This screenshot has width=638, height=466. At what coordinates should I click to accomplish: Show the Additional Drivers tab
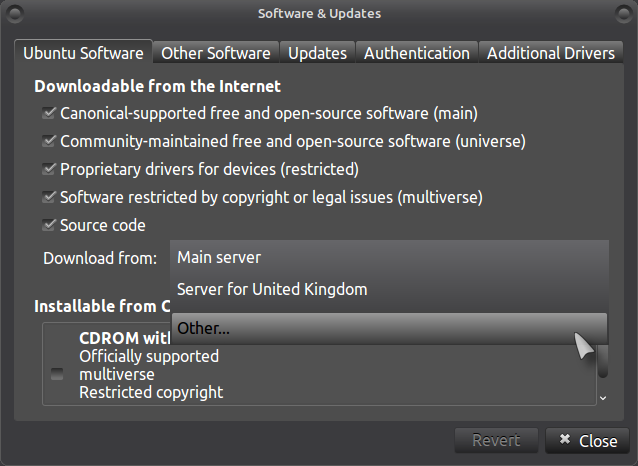click(x=550, y=53)
